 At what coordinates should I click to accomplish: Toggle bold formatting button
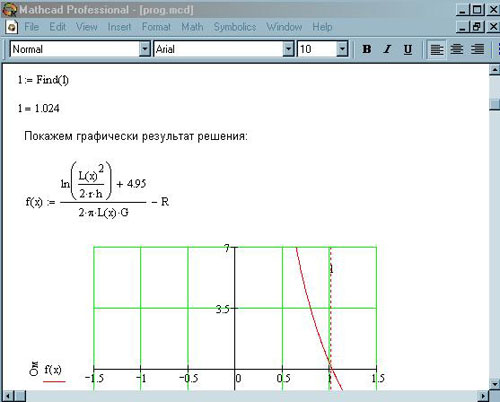click(x=367, y=49)
